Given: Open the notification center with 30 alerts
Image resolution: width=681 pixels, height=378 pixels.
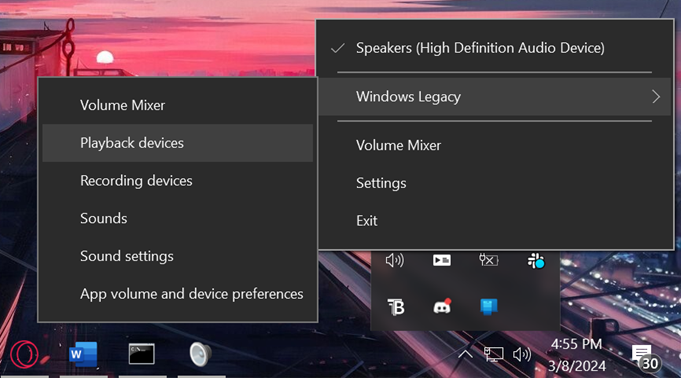Looking at the screenshot, I should tap(646, 358).
